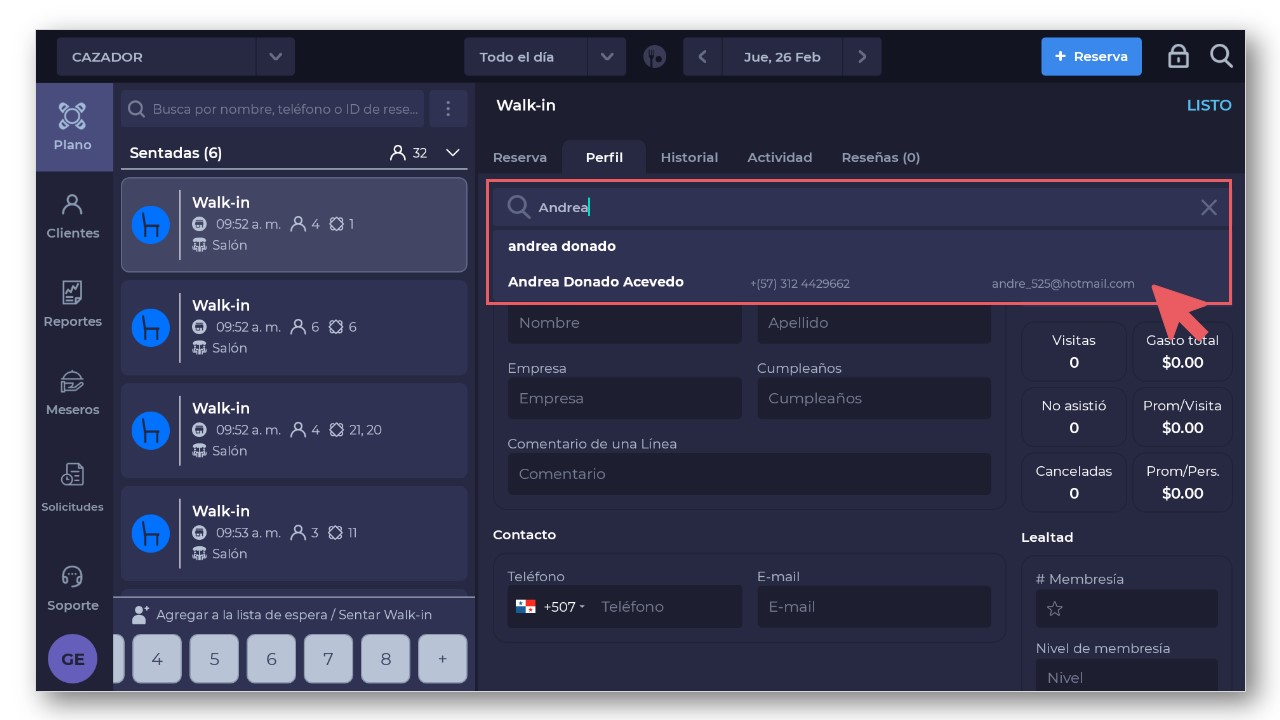1280x720 pixels.
Task: Go to the next day
Action: click(862, 57)
